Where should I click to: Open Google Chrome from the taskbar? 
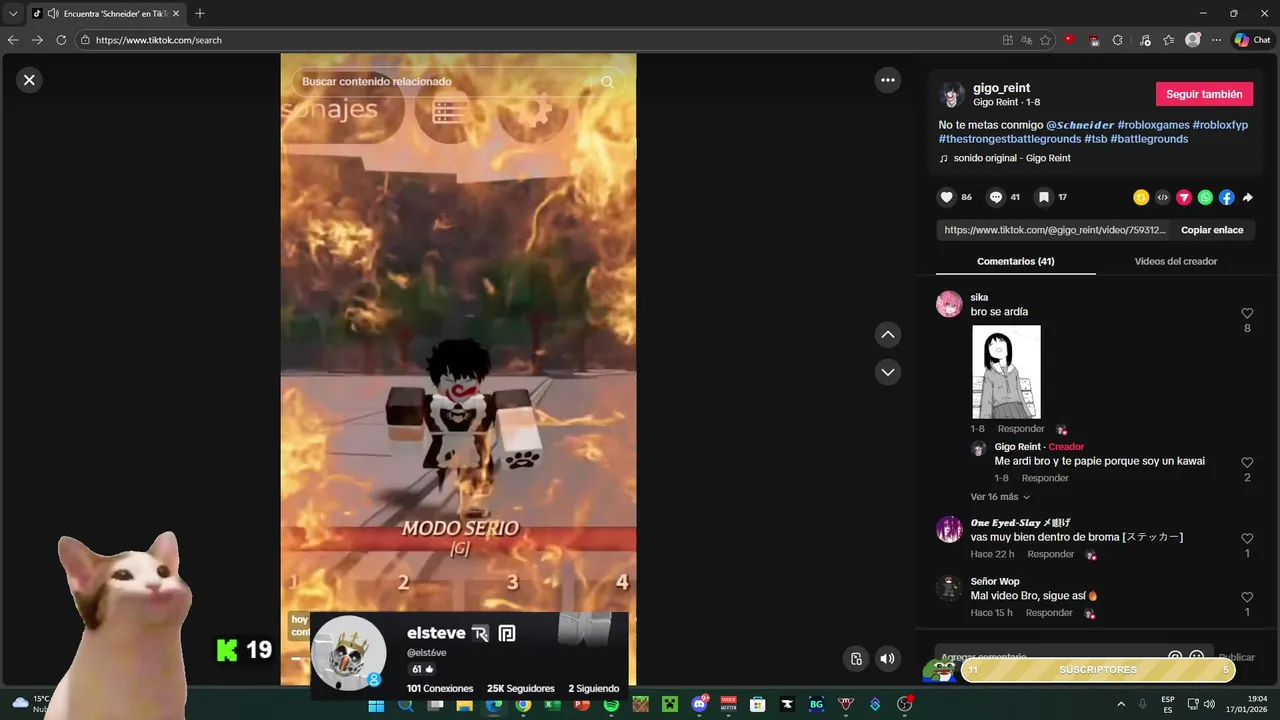(x=522, y=705)
